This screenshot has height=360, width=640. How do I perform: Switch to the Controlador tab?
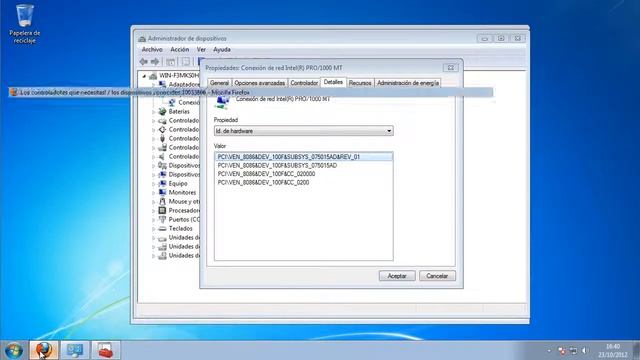[304, 83]
